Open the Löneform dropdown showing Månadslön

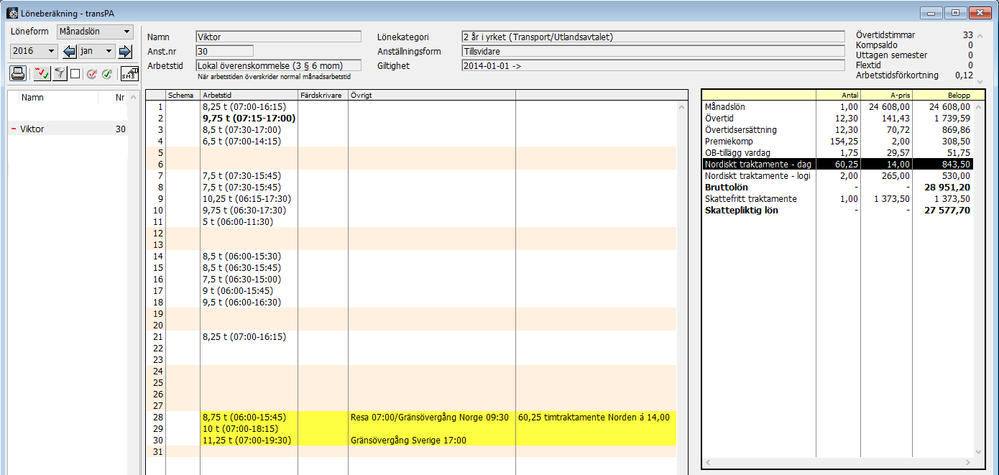(95, 31)
